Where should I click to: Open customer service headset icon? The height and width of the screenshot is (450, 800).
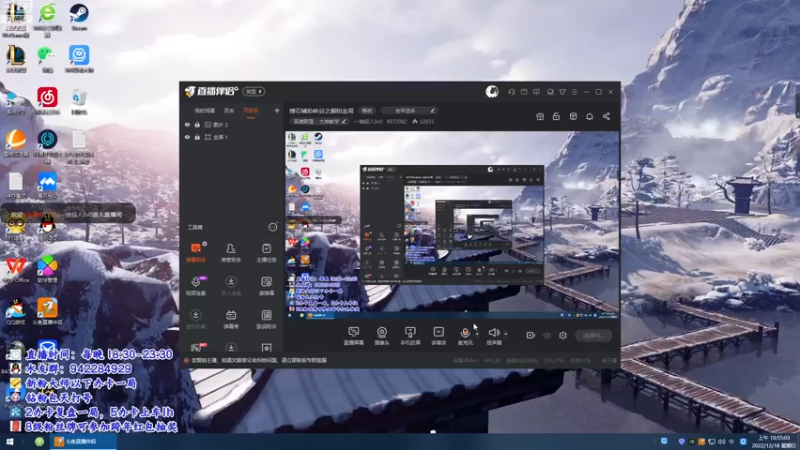click(x=511, y=92)
